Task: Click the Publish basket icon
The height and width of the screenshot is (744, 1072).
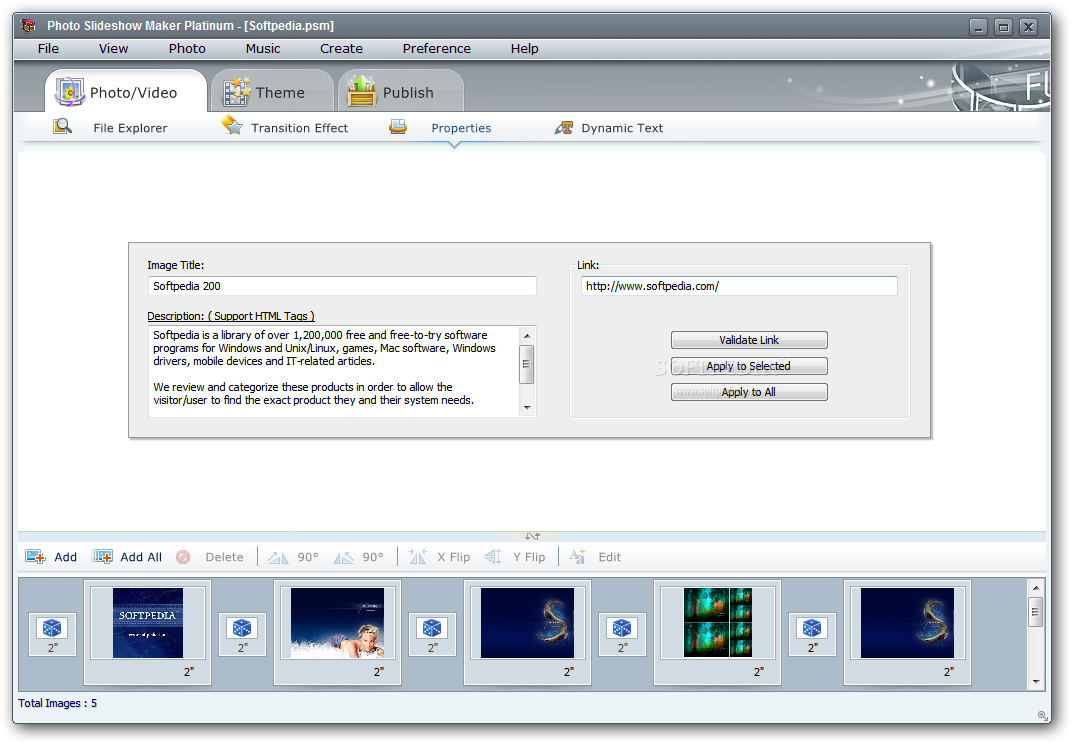Action: (362, 91)
